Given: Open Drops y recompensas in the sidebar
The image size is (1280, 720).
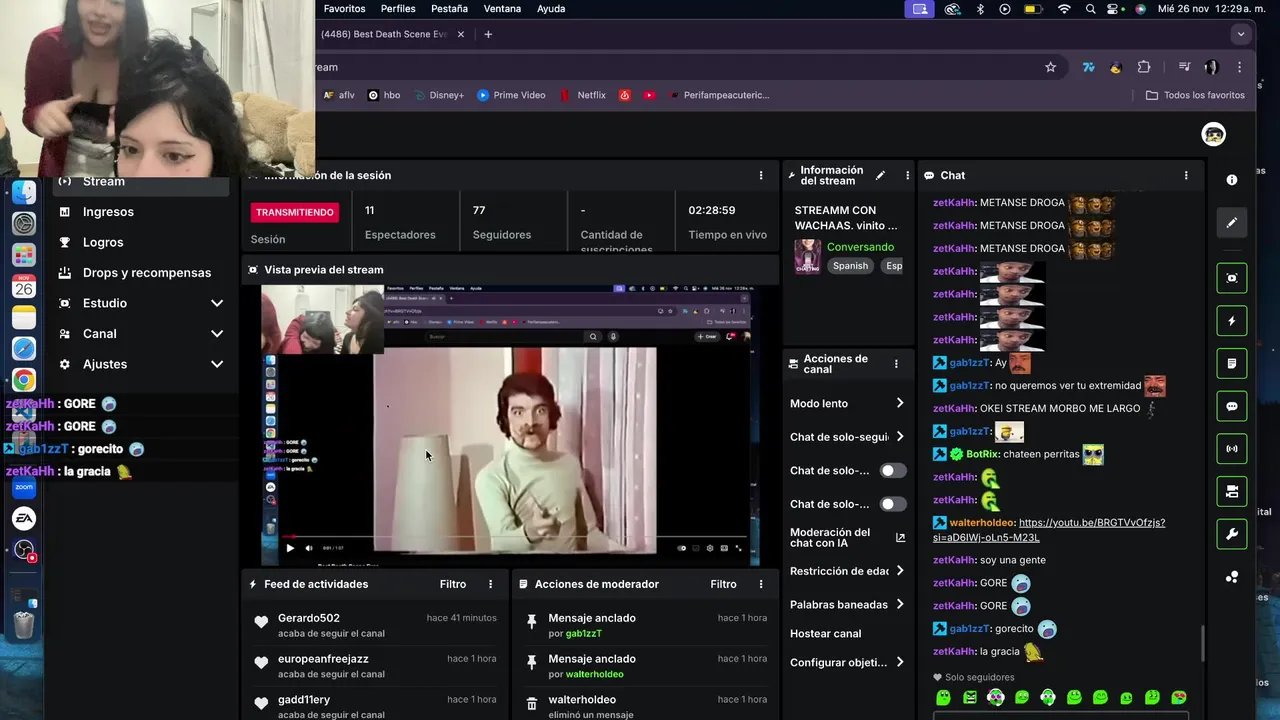Looking at the screenshot, I should (147, 273).
